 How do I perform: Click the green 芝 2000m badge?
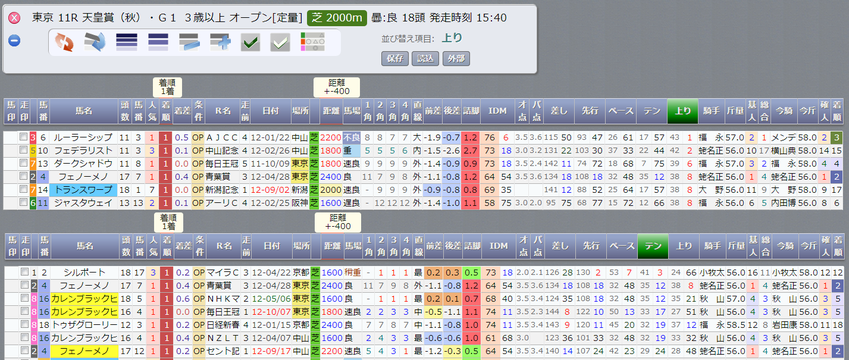(337, 18)
